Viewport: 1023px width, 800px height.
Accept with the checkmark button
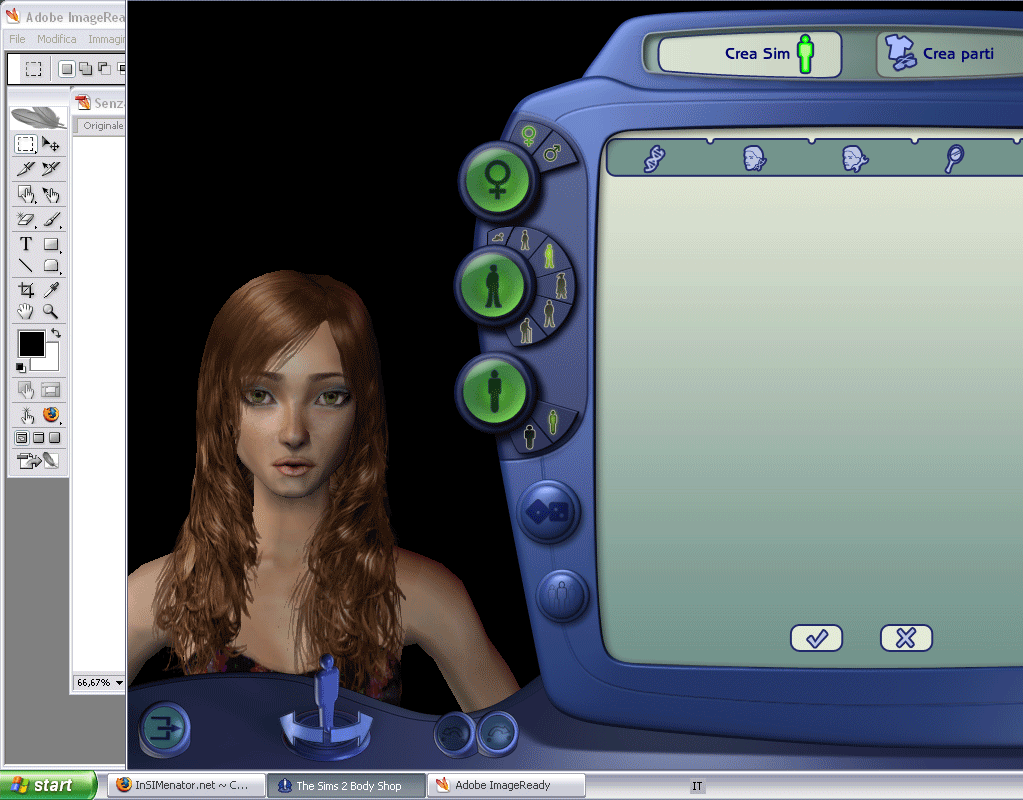[816, 638]
